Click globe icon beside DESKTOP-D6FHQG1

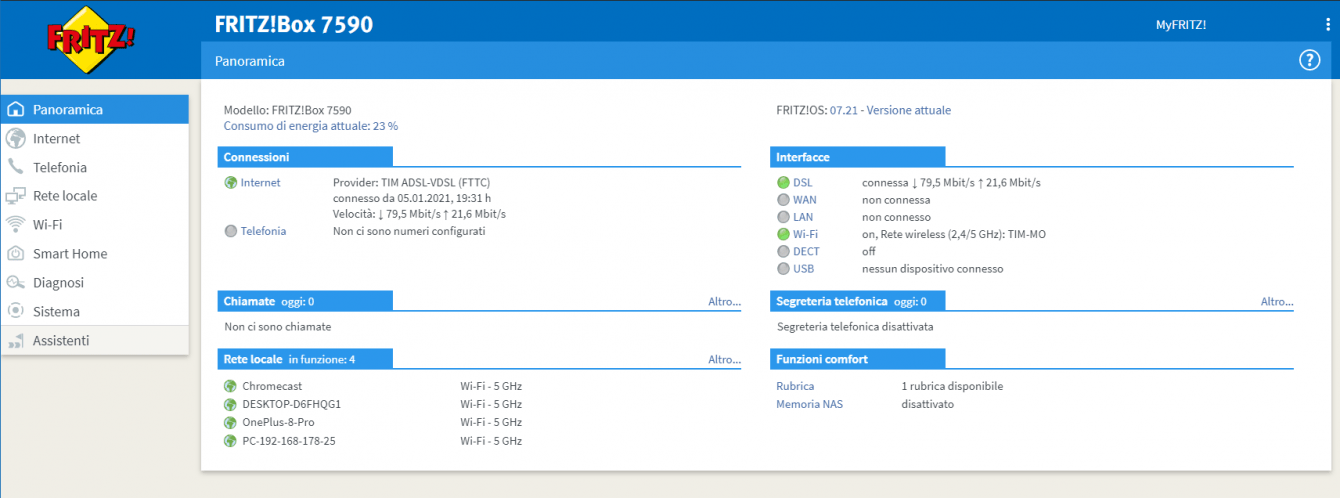(231, 404)
